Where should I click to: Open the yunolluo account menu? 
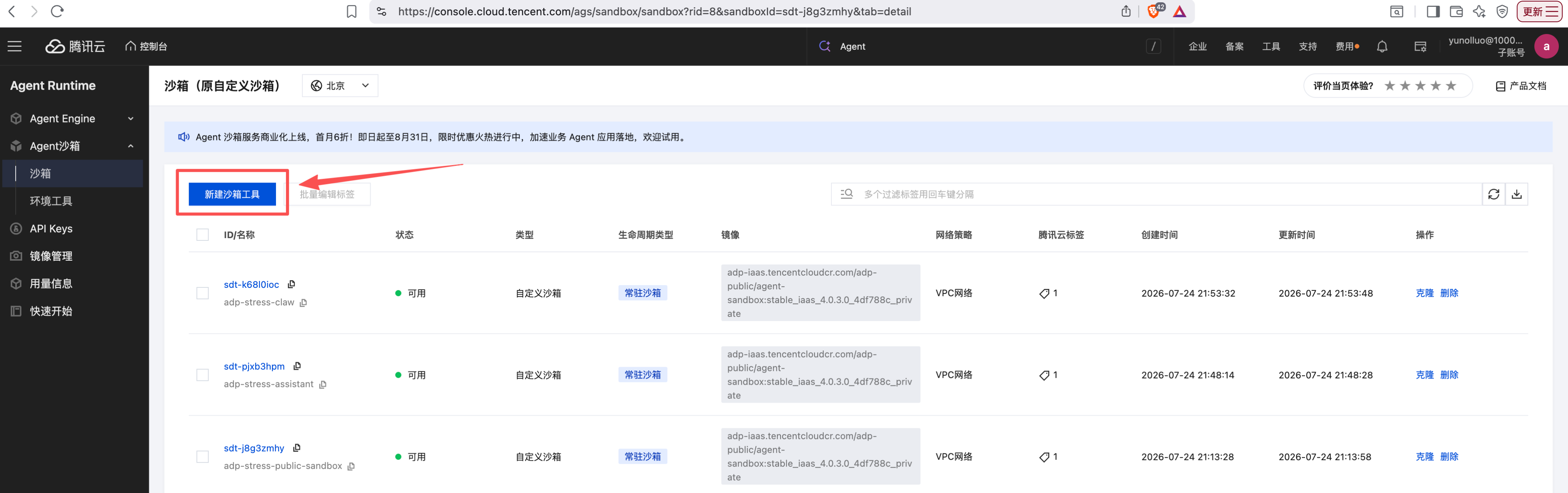[1486, 46]
